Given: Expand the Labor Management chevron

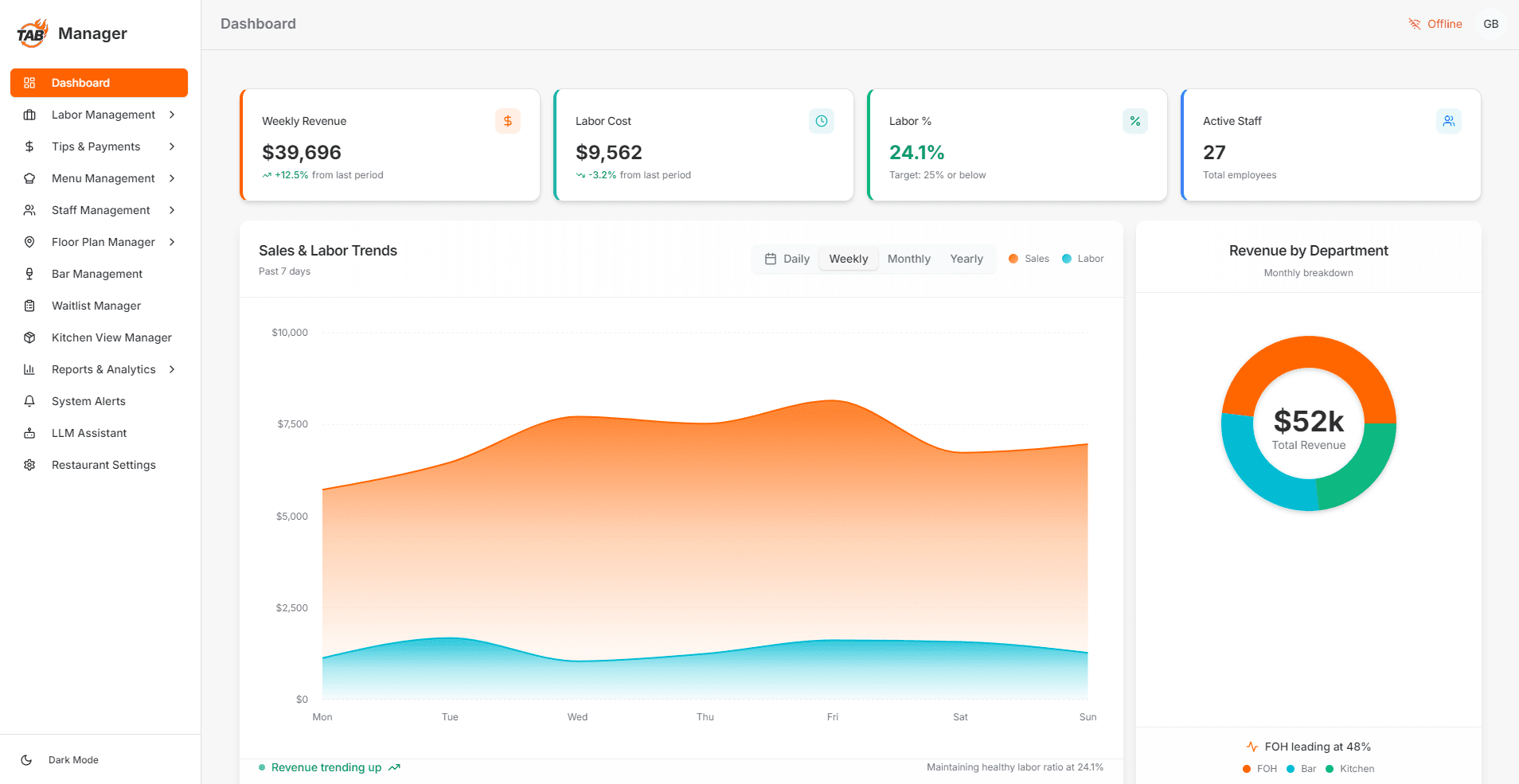Looking at the screenshot, I should point(172,115).
